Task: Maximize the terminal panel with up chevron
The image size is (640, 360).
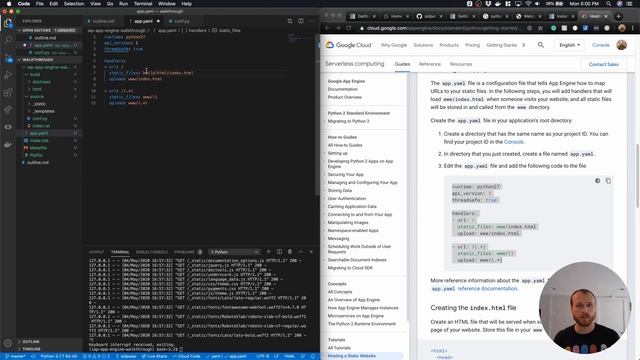Action: click(x=301, y=252)
